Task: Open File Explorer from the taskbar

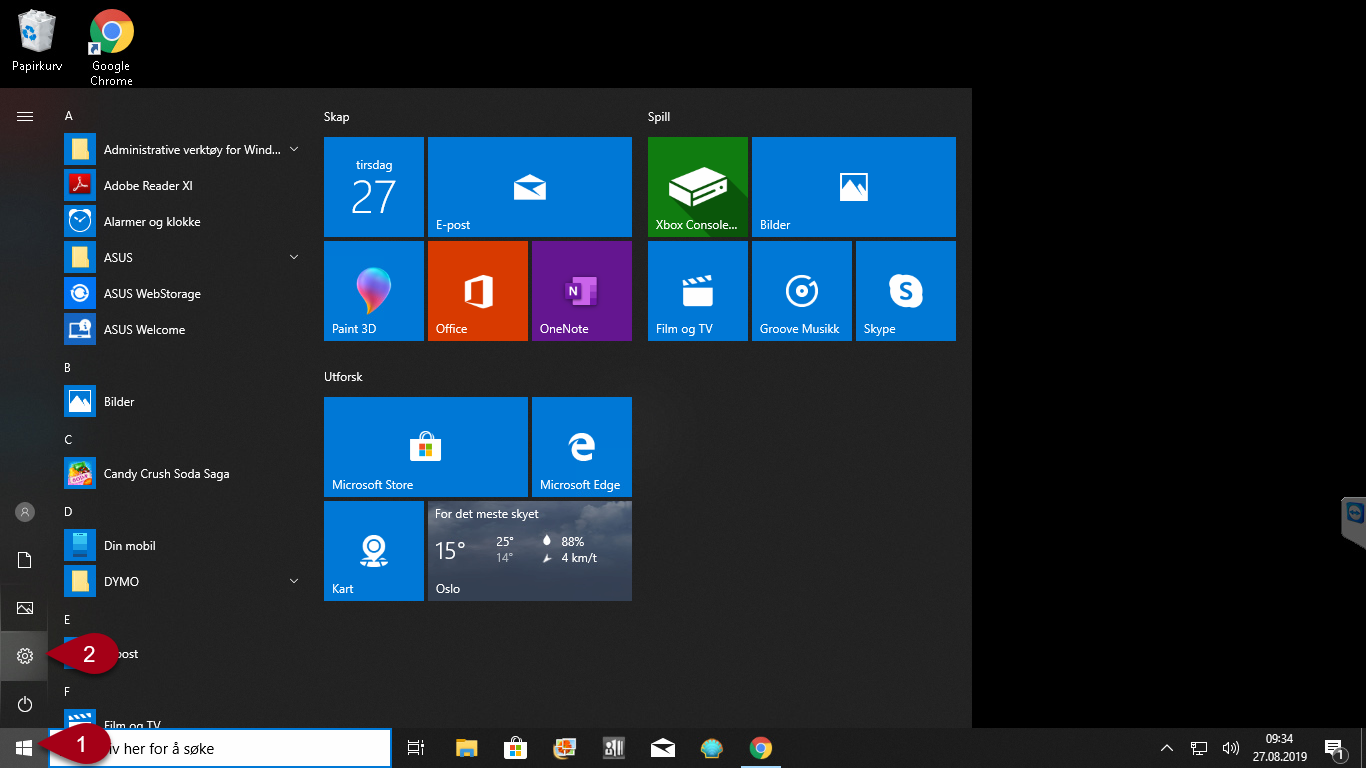Action: 467,748
